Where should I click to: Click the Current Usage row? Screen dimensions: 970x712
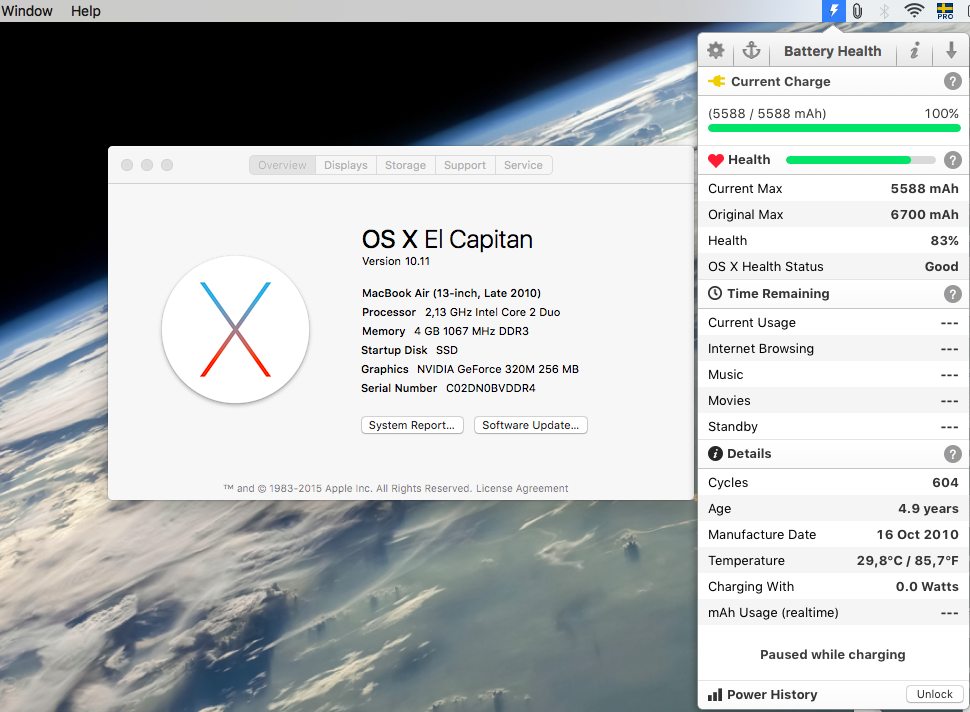(x=833, y=322)
